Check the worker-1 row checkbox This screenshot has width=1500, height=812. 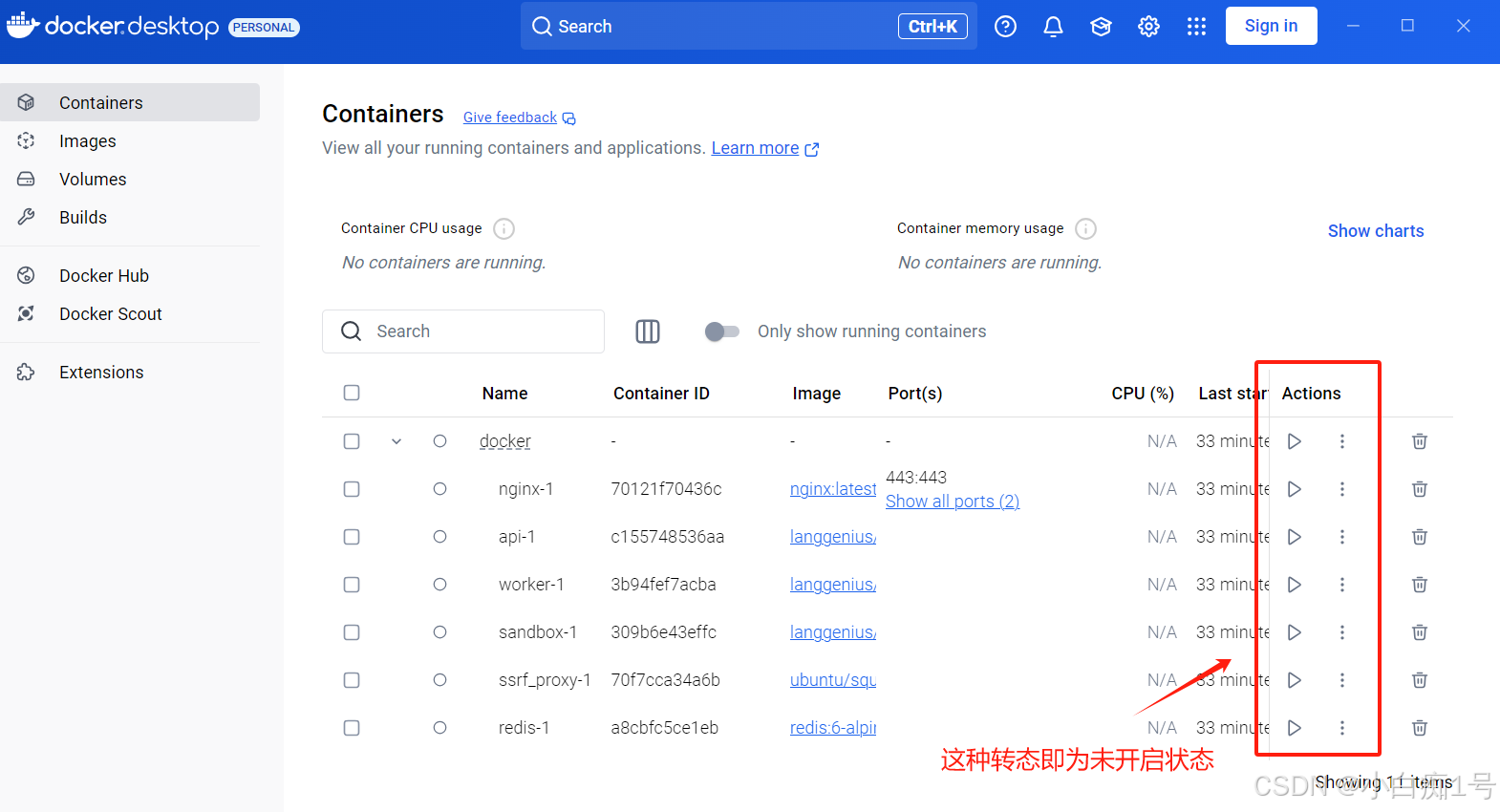click(352, 585)
